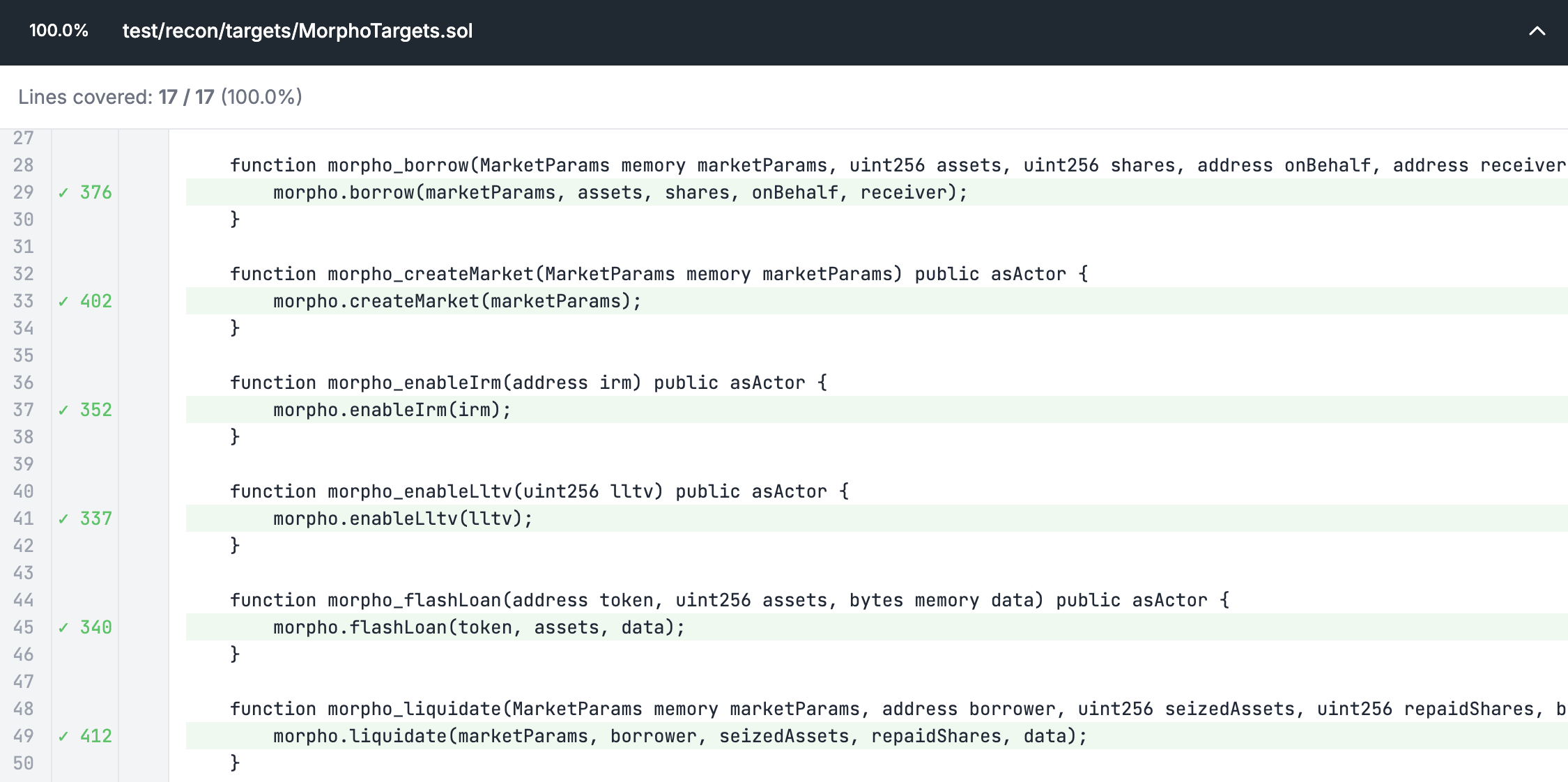Viewport: 1568px width, 782px height.
Task: Click hit count 402 beside line 33
Action: pos(96,301)
